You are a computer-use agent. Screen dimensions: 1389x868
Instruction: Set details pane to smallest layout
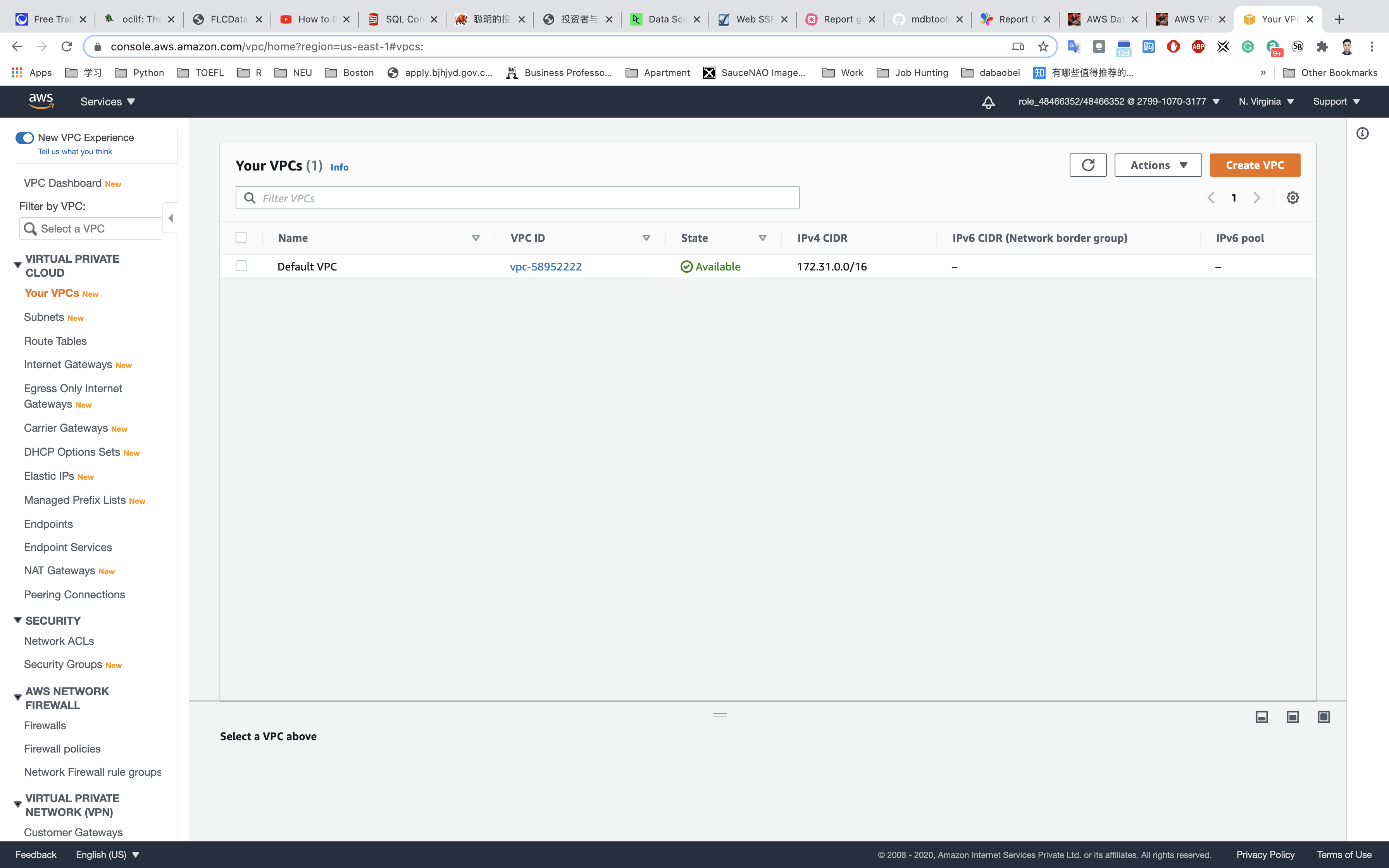1261,716
